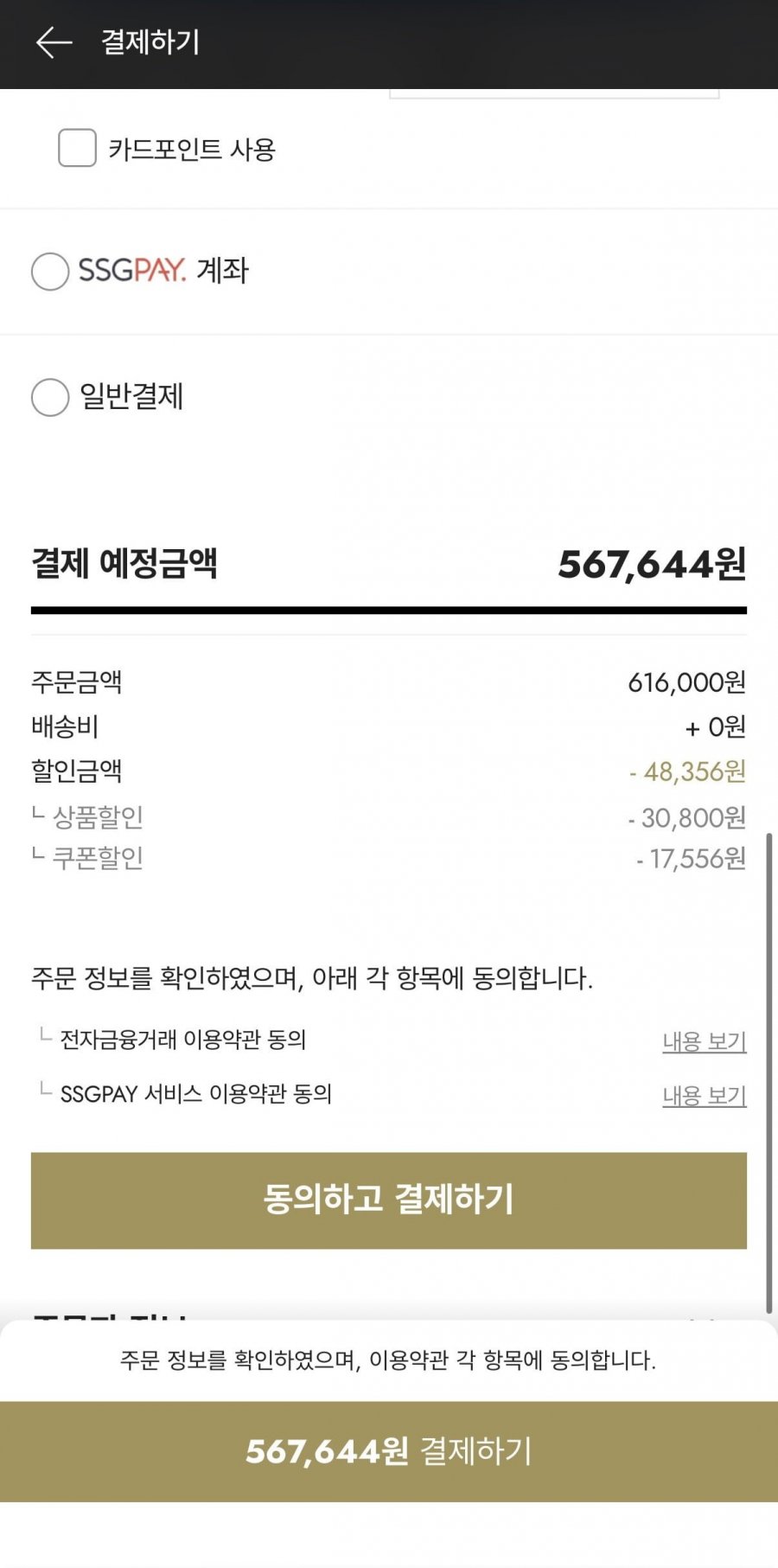Click the vertical scrollbar on right edge
778x1568 pixels.
(x=768, y=1072)
